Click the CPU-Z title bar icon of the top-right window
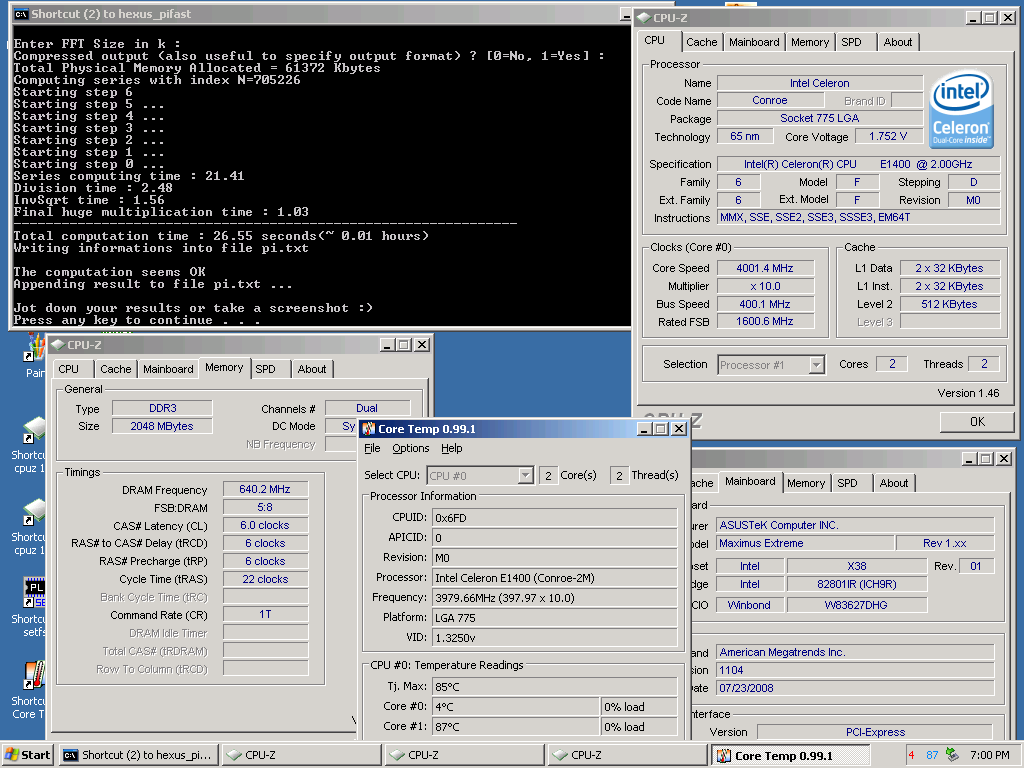1024x768 pixels. coord(644,18)
